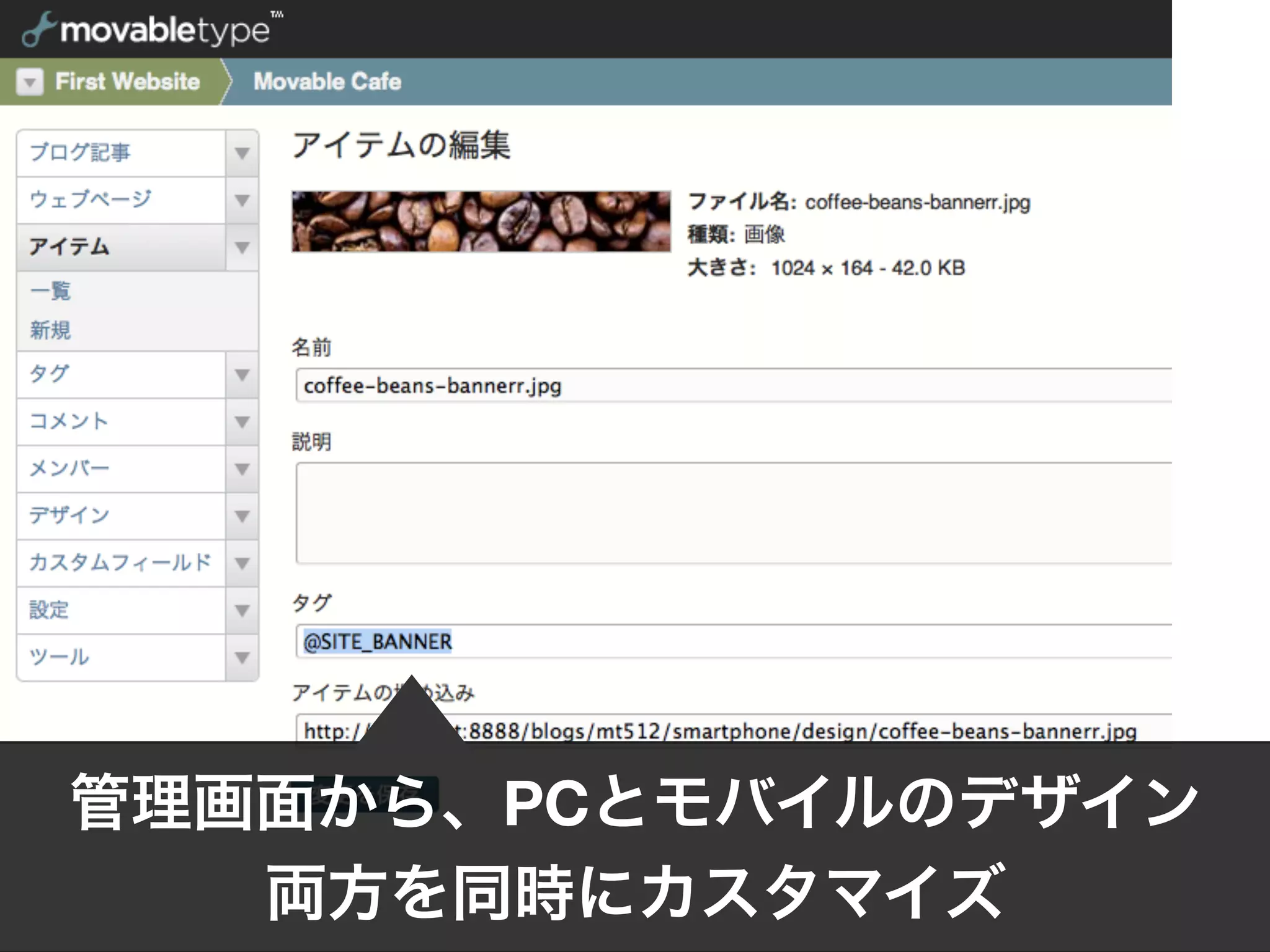Open the ブログ記事 menu
The height and width of the screenshot is (952, 1270).
[121, 152]
